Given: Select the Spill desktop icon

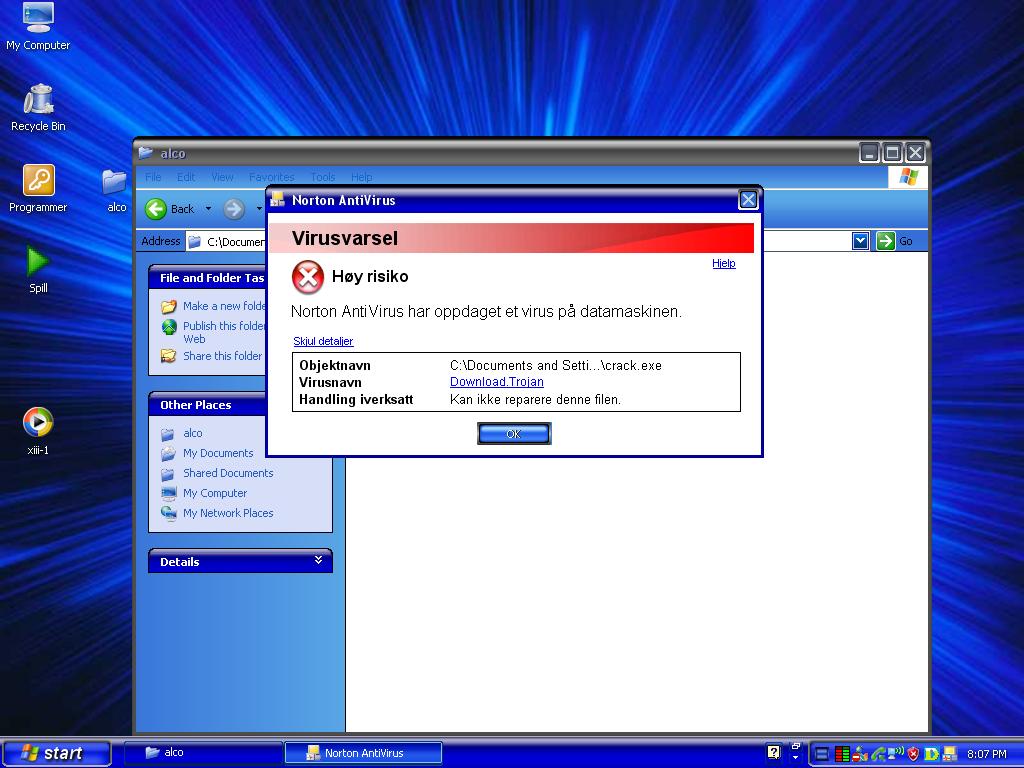Looking at the screenshot, I should 38,269.
